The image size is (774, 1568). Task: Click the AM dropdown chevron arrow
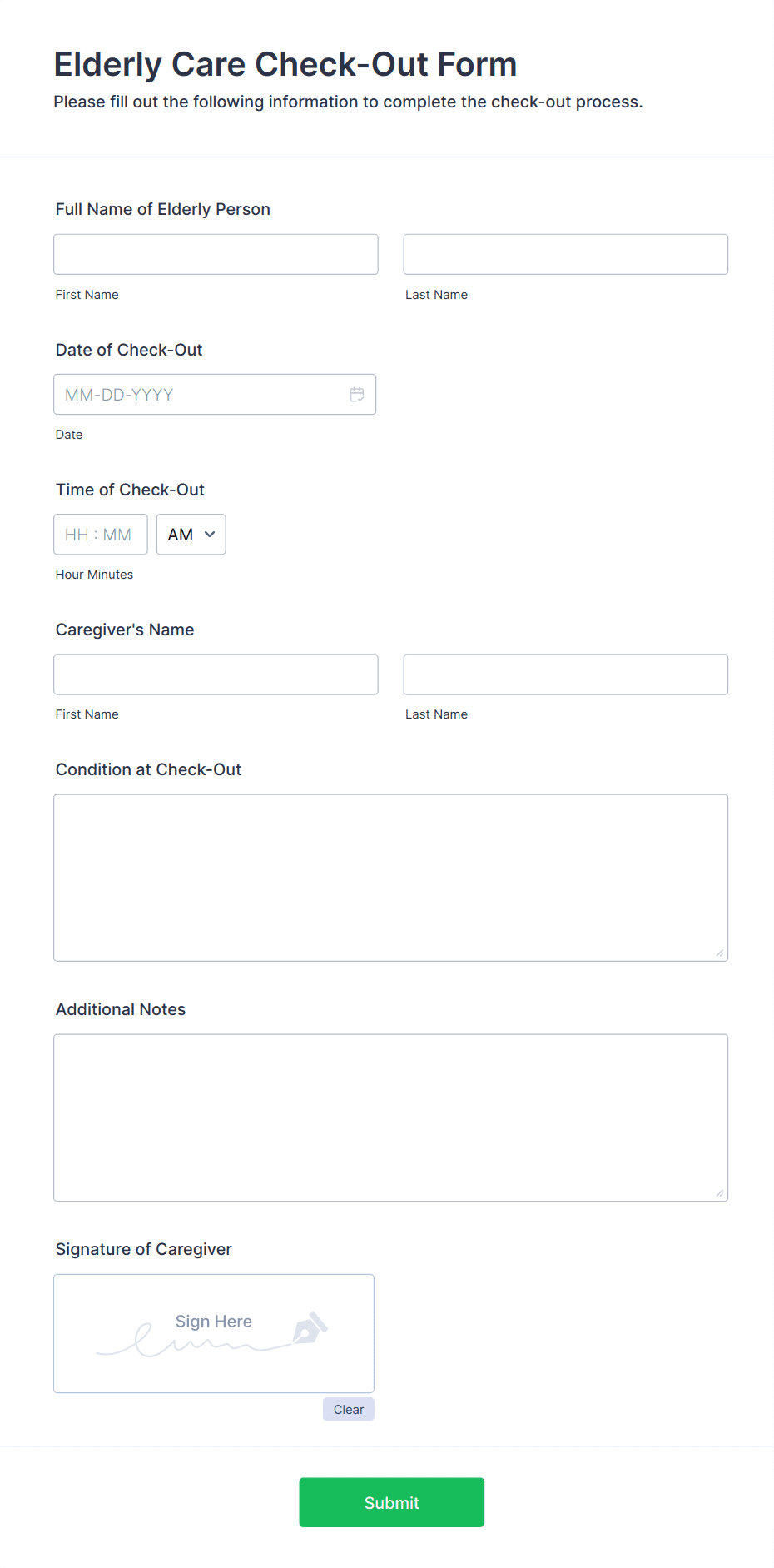click(210, 535)
